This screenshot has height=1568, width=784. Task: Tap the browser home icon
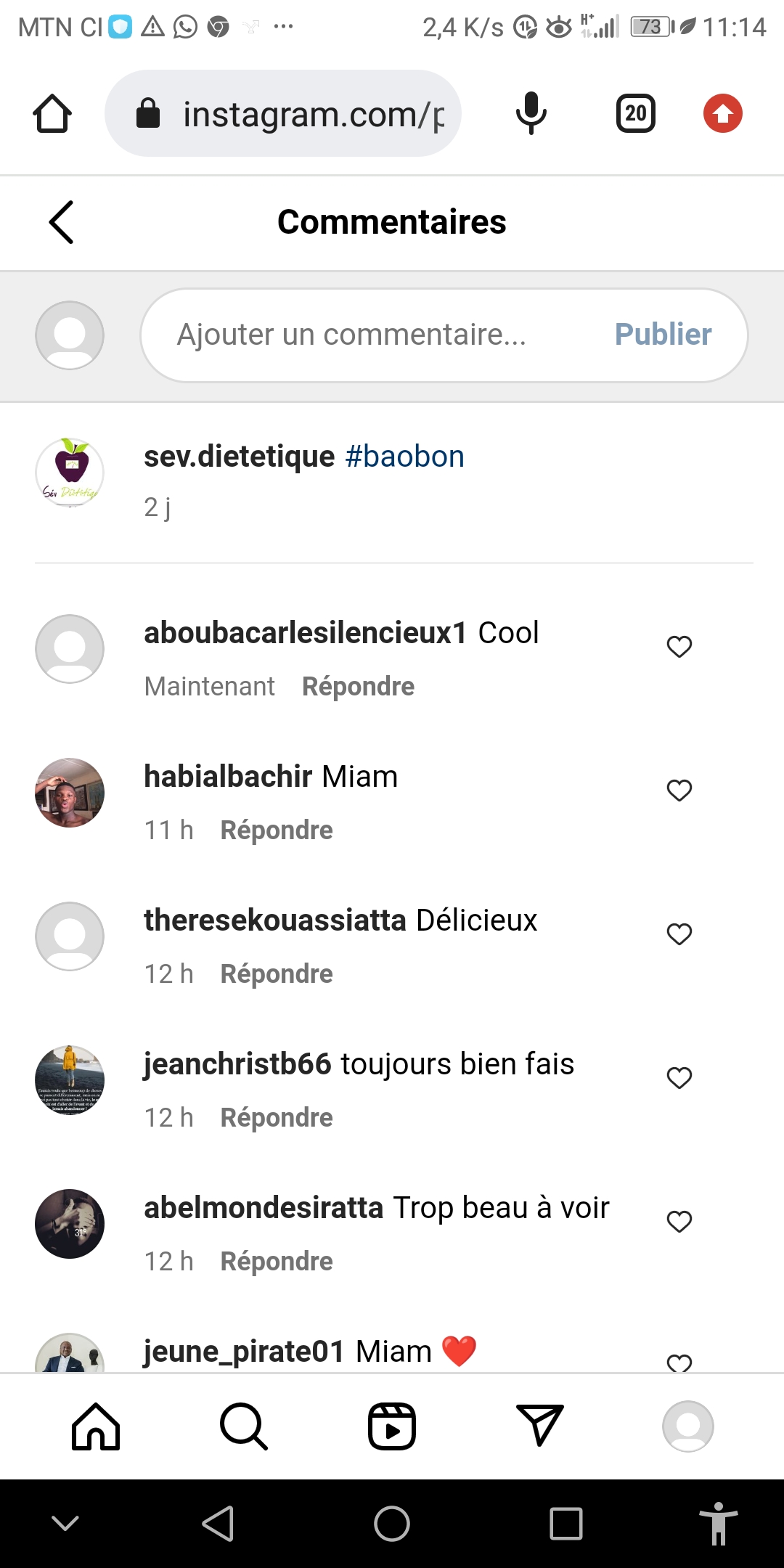click(x=52, y=113)
